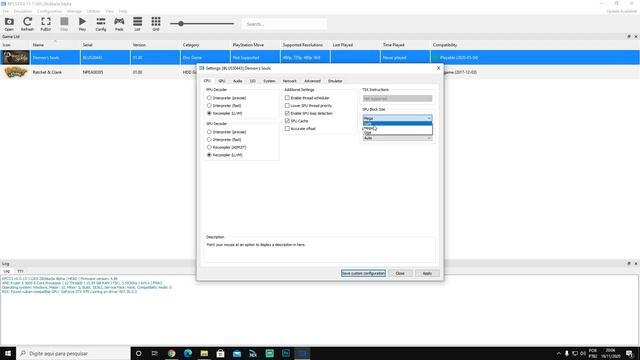The width and height of the screenshot is (640, 360).
Task: Click Save custom configuration button
Action: tap(363, 273)
